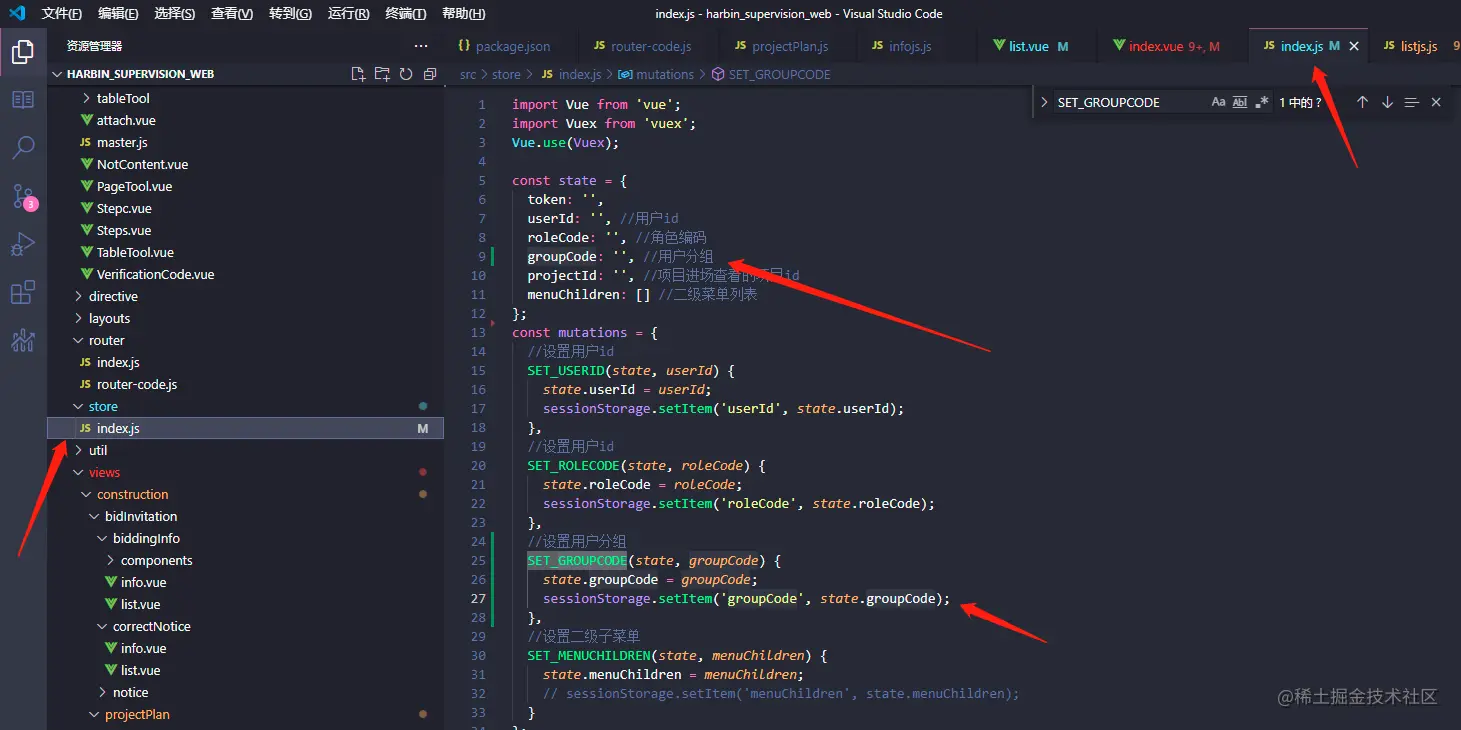Open the 运行(R) menu

[x=349, y=14]
